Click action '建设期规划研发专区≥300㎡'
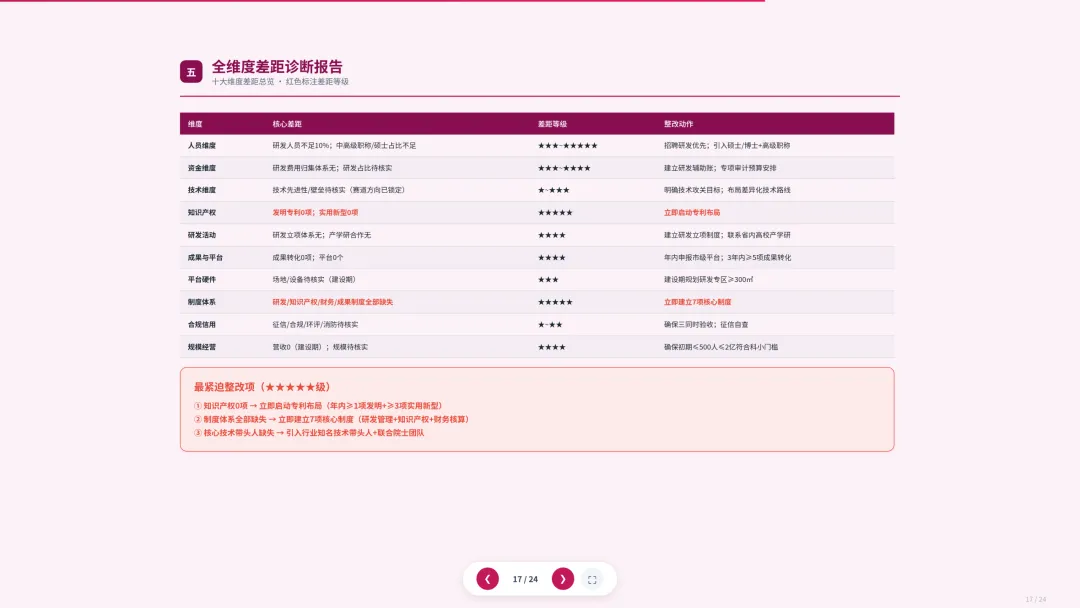This screenshot has width=1080, height=608. (708, 280)
